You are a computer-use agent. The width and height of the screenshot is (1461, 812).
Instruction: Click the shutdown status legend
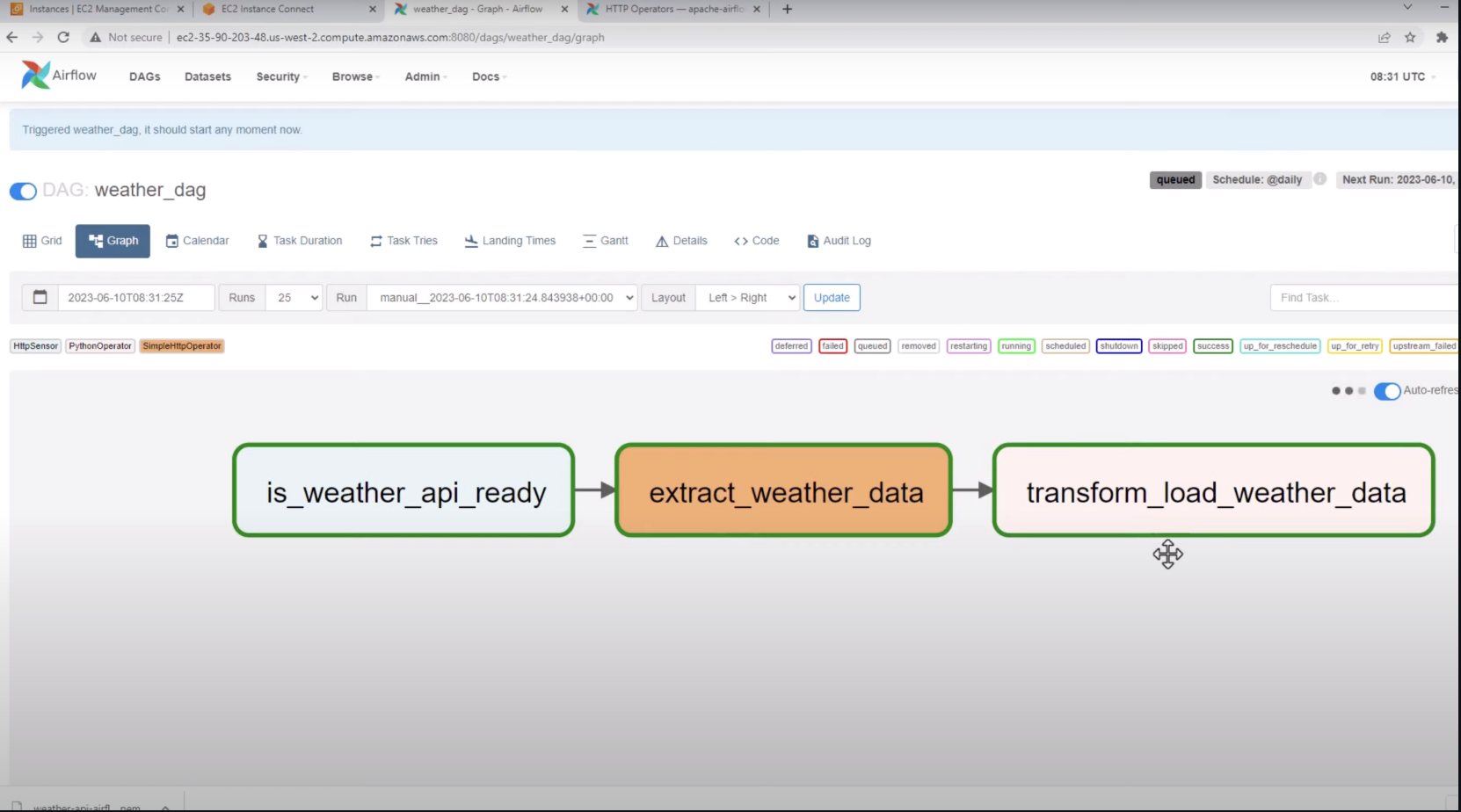pyautogui.click(x=1119, y=346)
